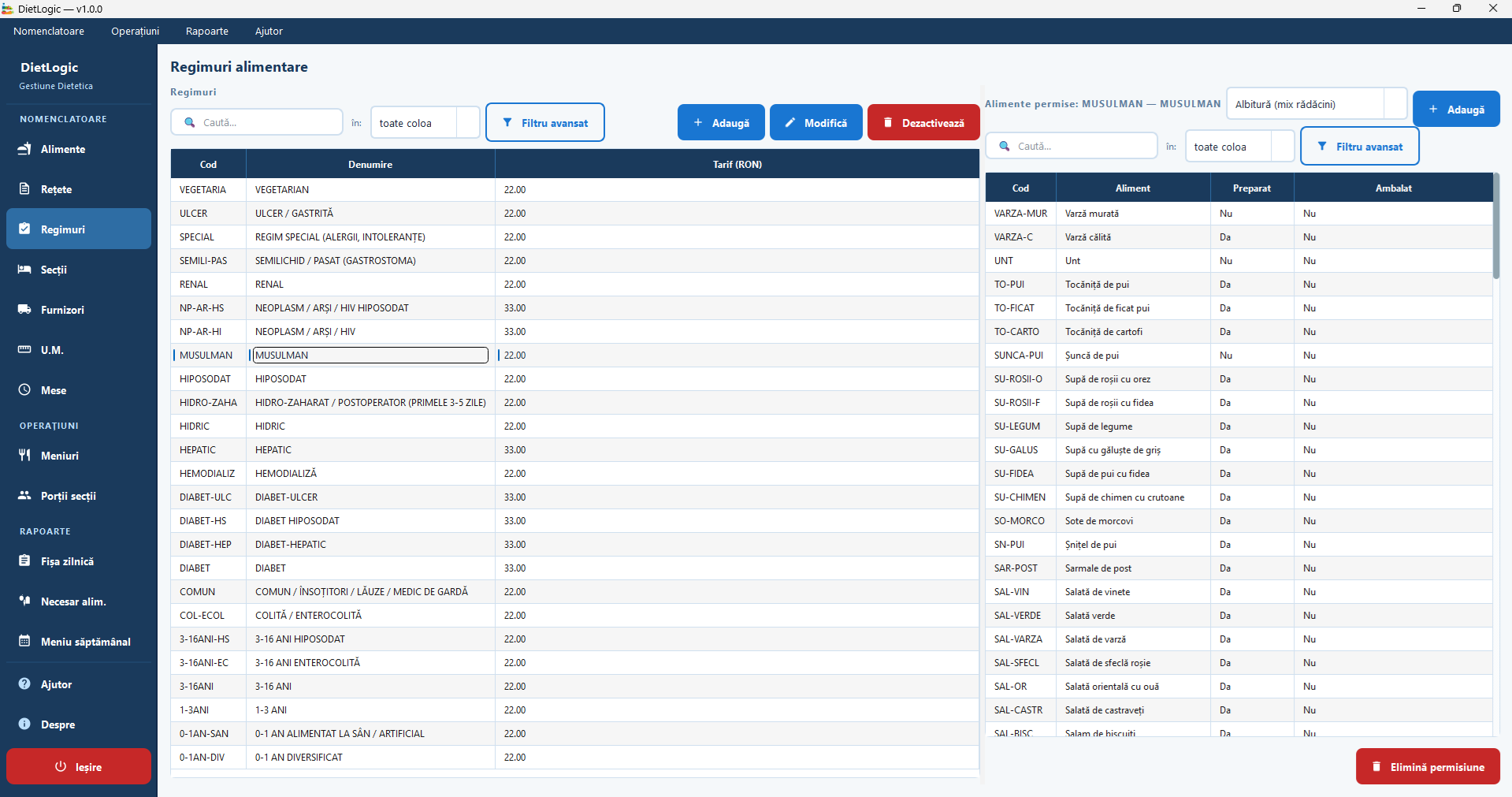
Task: Add the selected food with the right Adaugă button
Action: tap(1456, 110)
